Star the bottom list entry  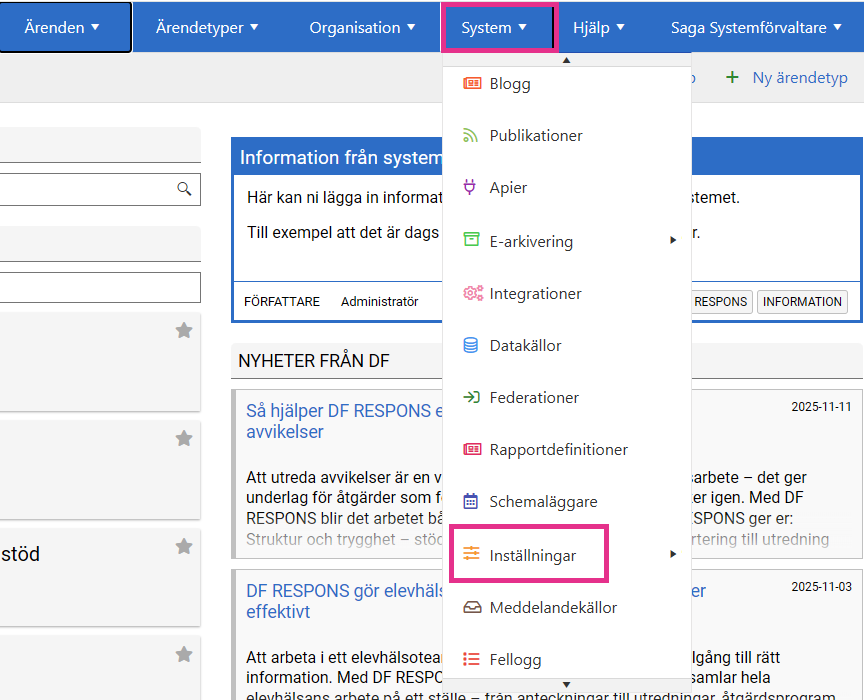tap(184, 654)
